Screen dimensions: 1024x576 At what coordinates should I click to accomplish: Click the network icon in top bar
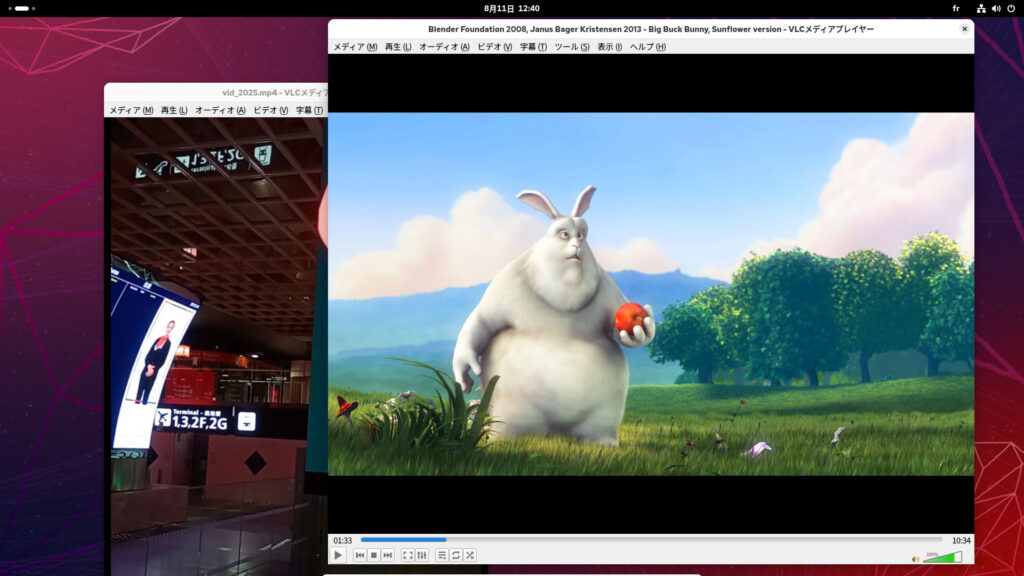(980, 8)
